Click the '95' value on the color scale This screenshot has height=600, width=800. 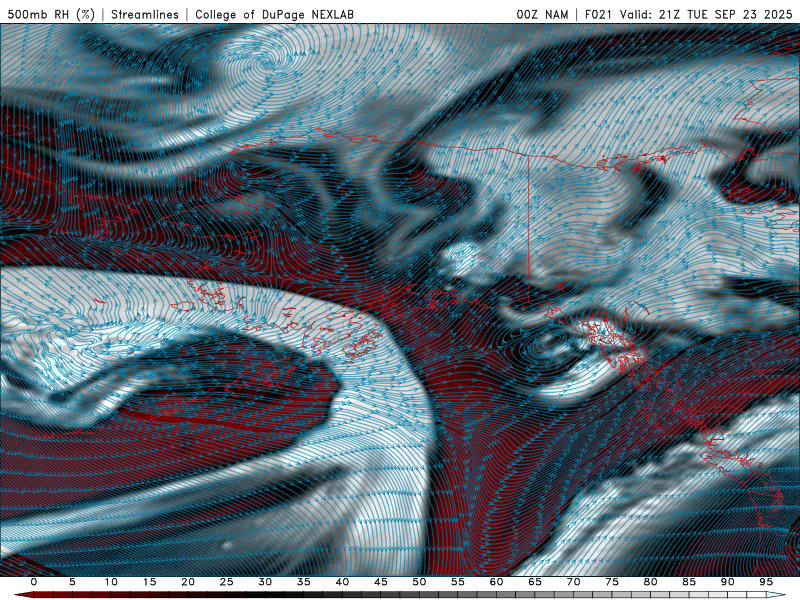[766, 582]
